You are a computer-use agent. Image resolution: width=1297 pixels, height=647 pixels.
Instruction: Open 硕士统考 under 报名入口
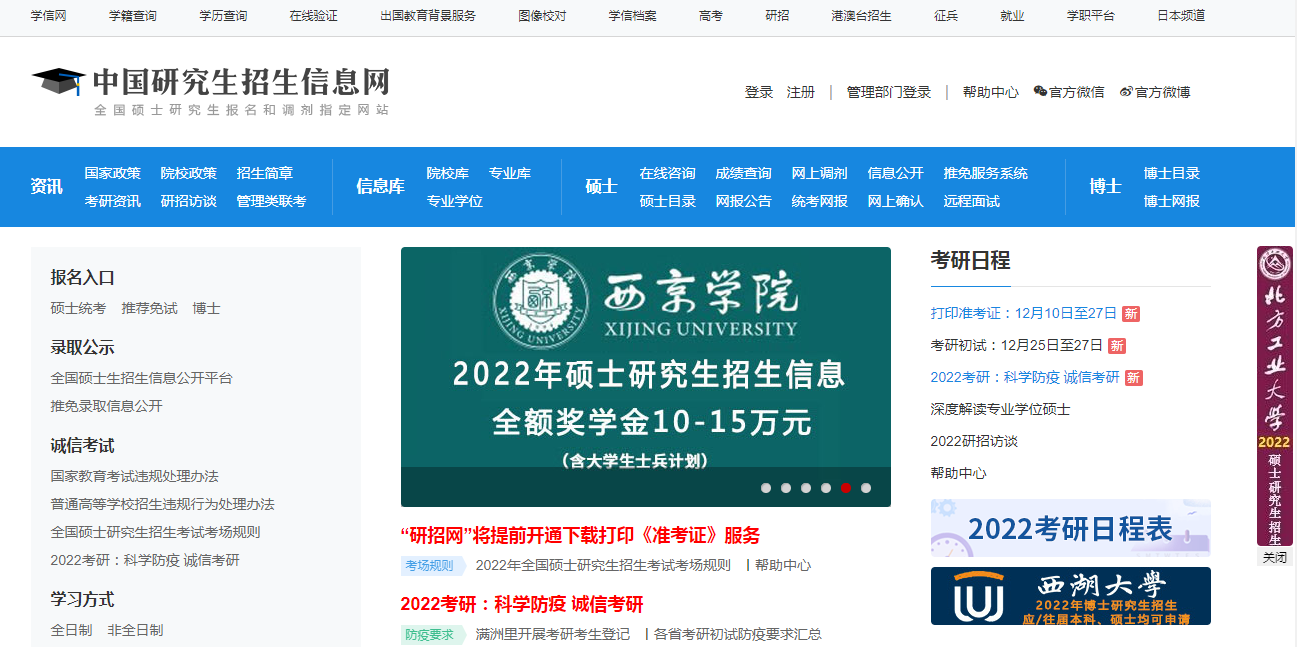tap(78, 308)
